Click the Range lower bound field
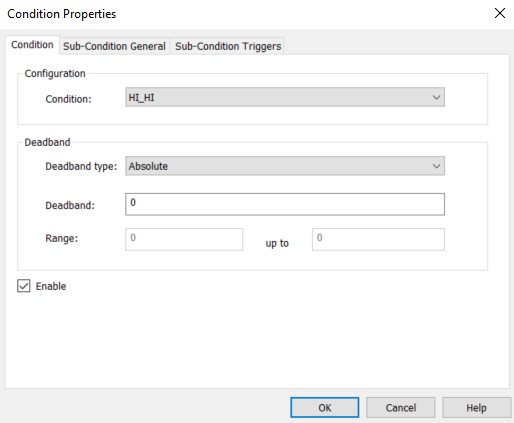The image size is (514, 423). [184, 239]
